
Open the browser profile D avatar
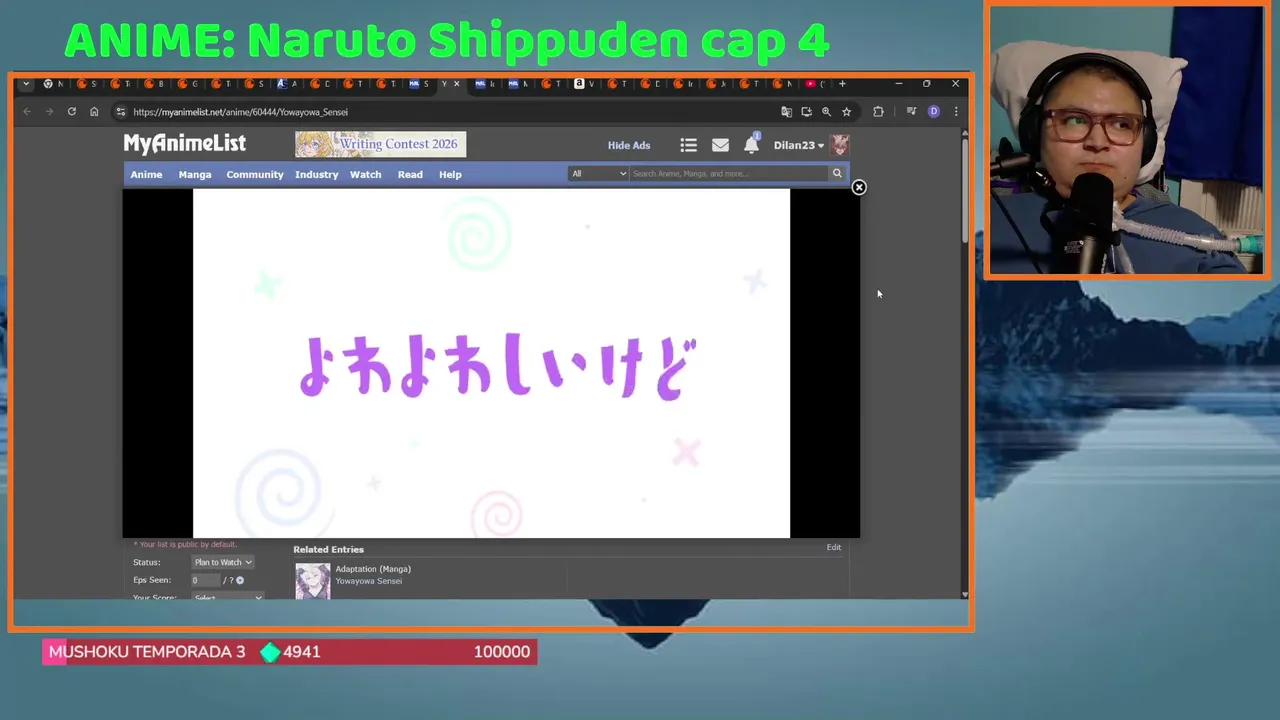[x=934, y=112]
